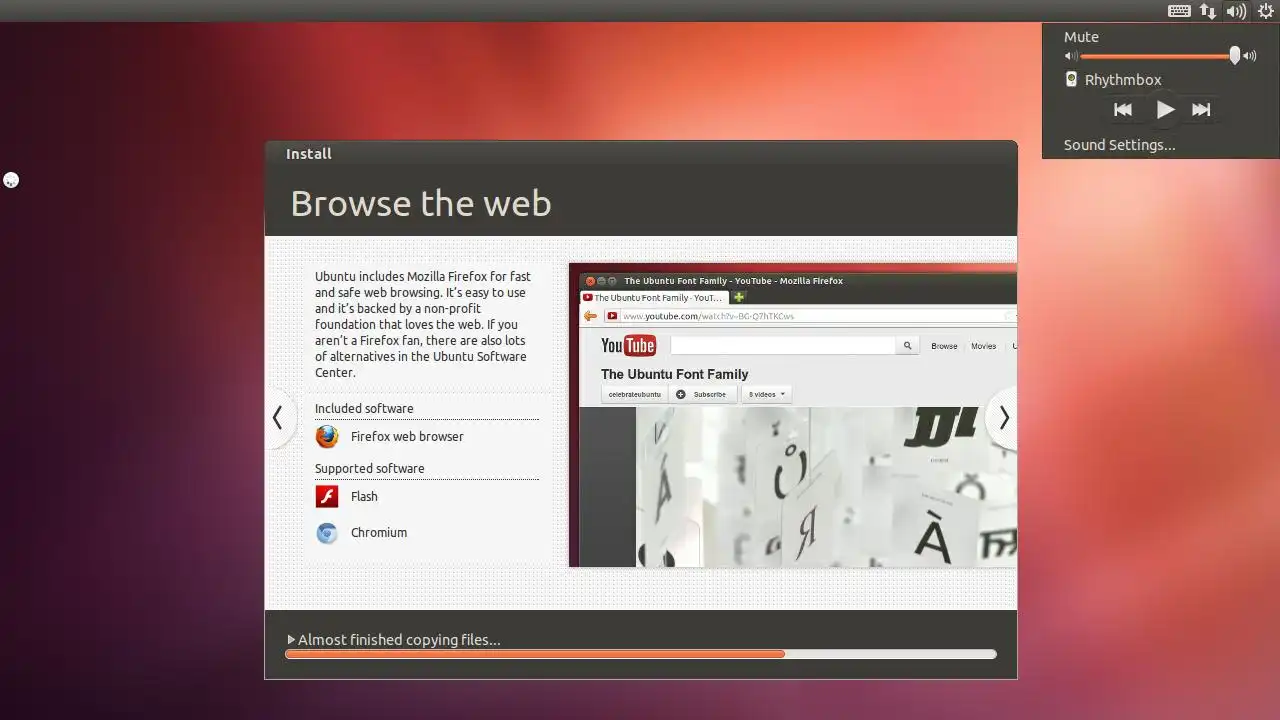
Task: Click the Install window title
Action: pos(309,154)
